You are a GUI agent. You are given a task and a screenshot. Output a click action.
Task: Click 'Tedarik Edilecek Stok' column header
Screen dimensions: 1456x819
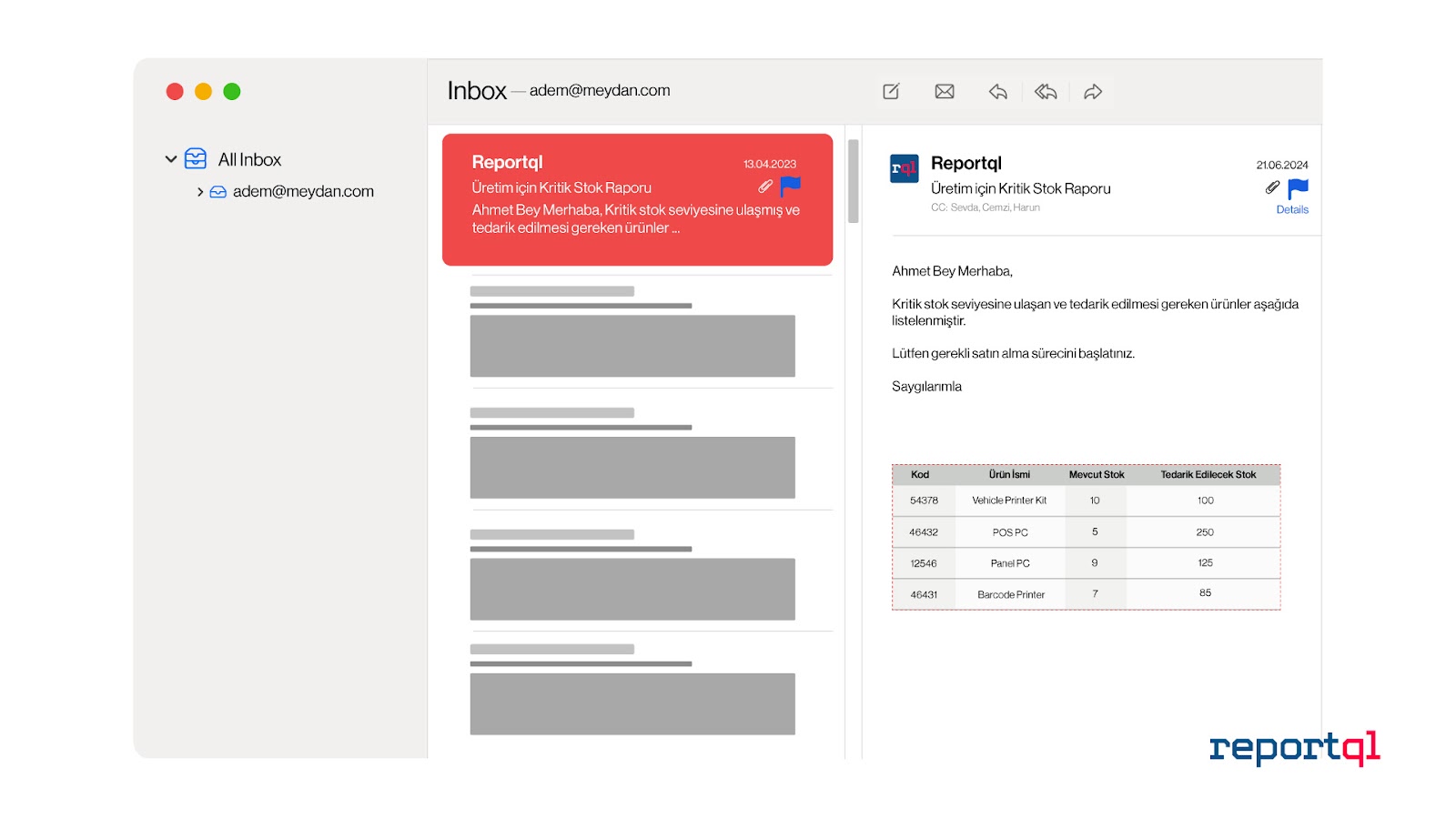pos(1208,474)
